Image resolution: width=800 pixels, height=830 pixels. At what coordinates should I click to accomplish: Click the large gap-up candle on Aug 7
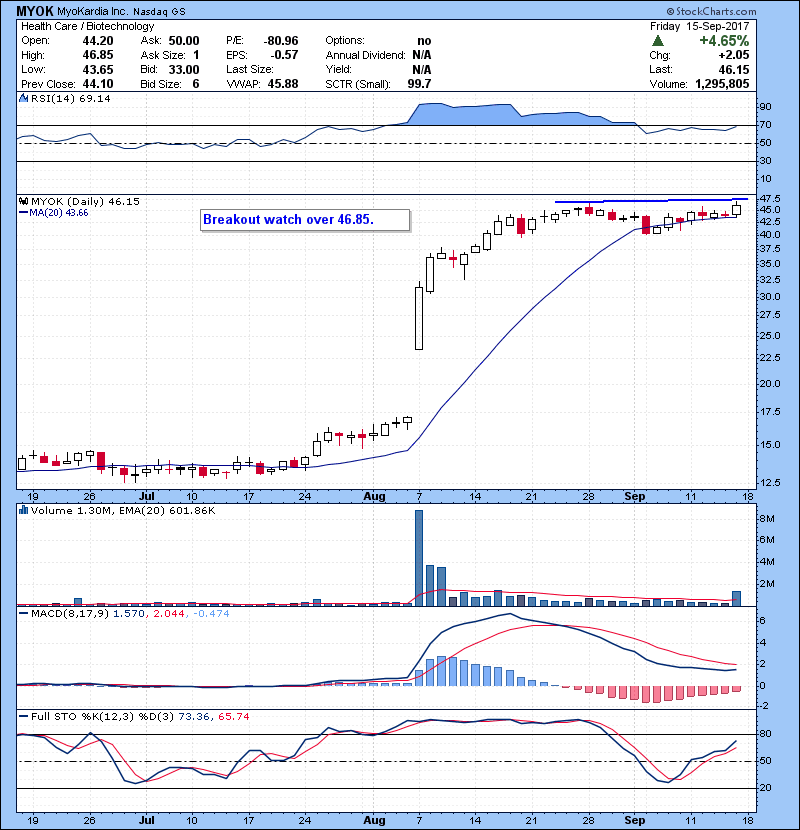(x=419, y=318)
